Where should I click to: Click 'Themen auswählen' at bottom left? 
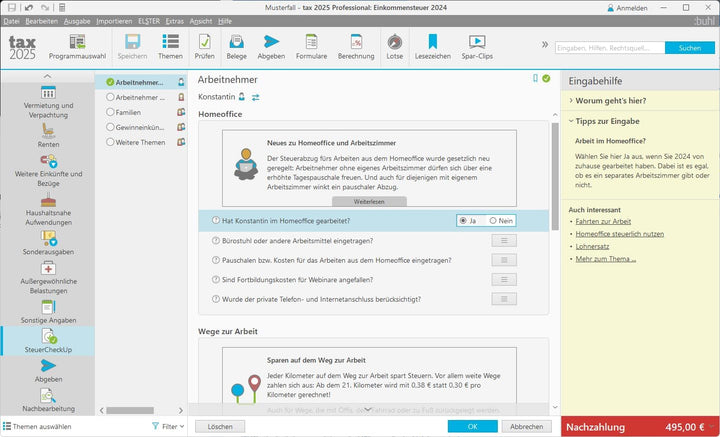click(38, 426)
